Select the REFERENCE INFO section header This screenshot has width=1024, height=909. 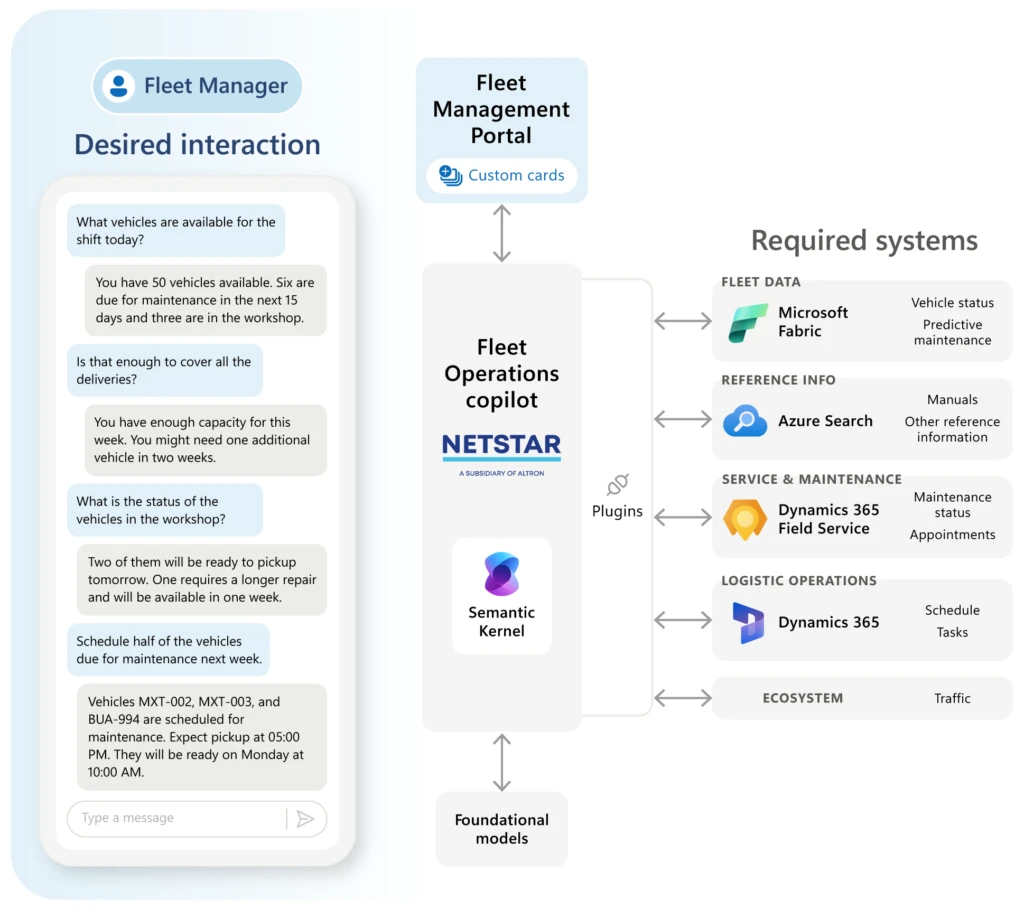(778, 380)
